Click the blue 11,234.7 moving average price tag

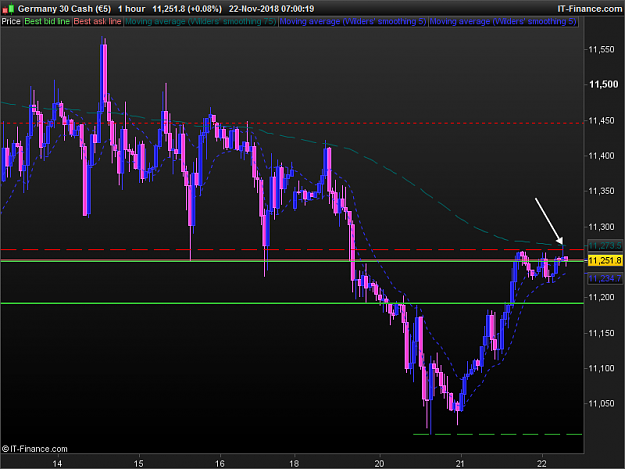point(605,278)
